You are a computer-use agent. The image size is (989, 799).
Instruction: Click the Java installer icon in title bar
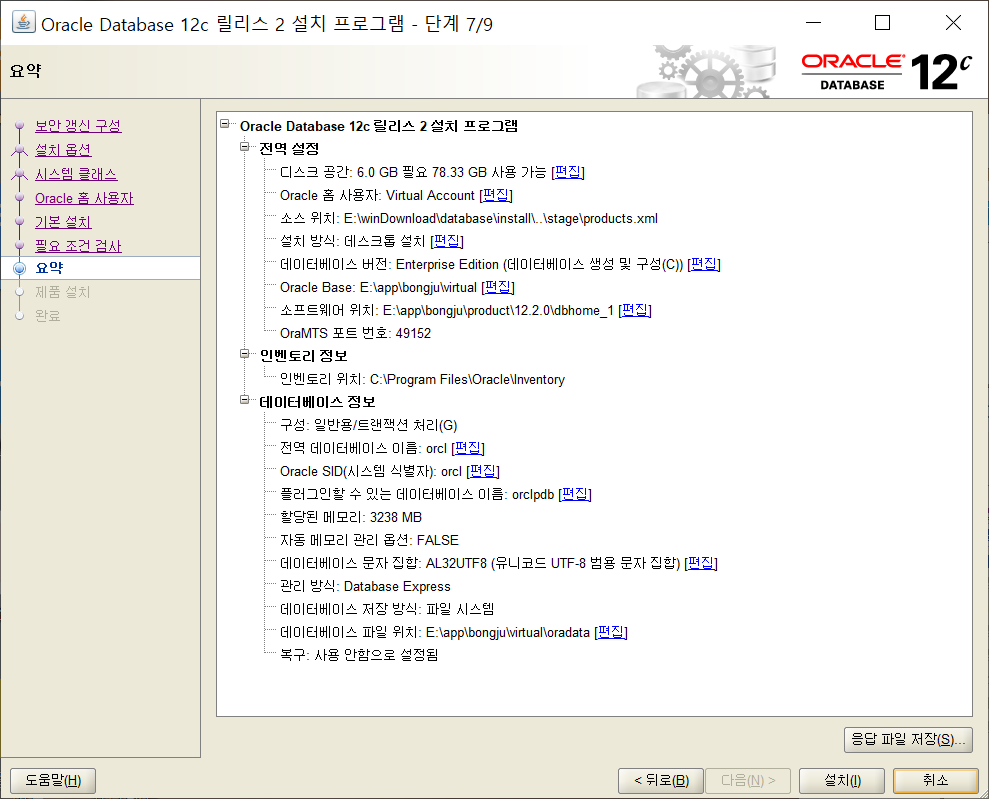pyautogui.click(x=23, y=23)
